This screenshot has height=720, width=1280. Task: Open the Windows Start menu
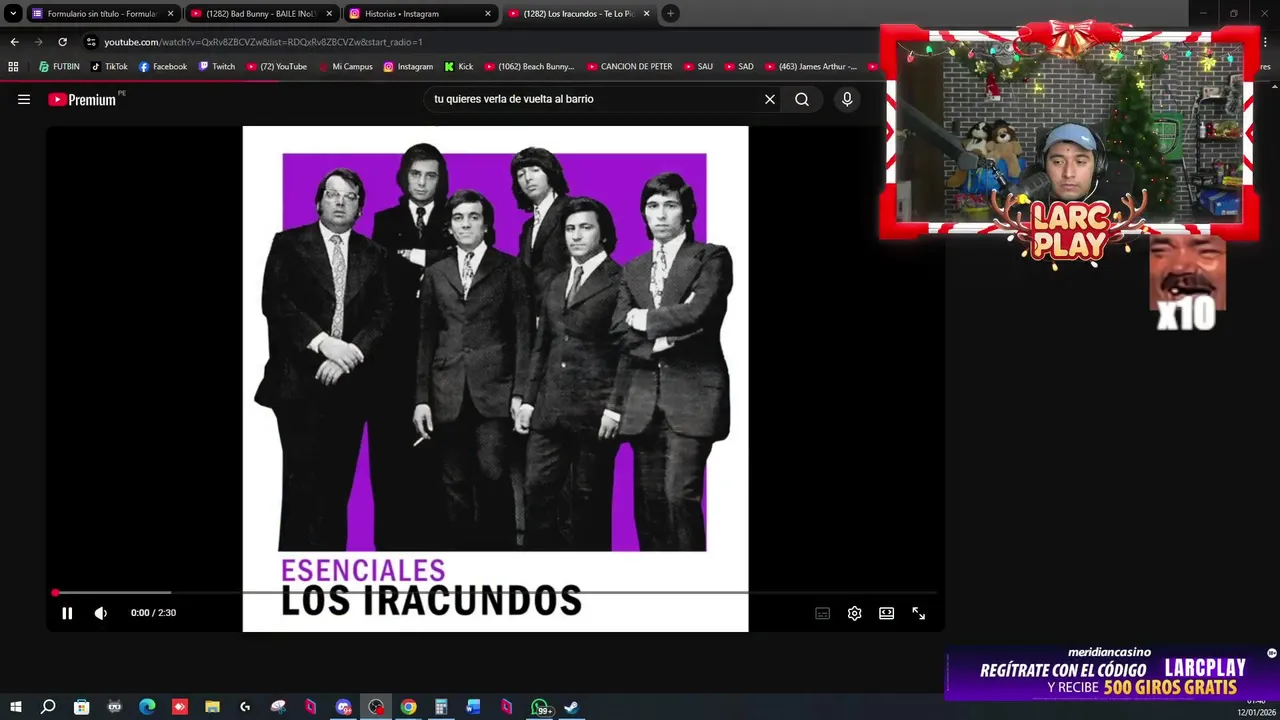click(x=16, y=707)
